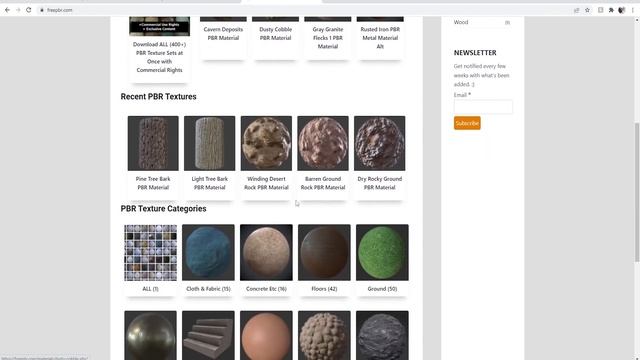Open the Barren Ground Rock sphere thumbnail
The image size is (640, 360).
tap(323, 143)
